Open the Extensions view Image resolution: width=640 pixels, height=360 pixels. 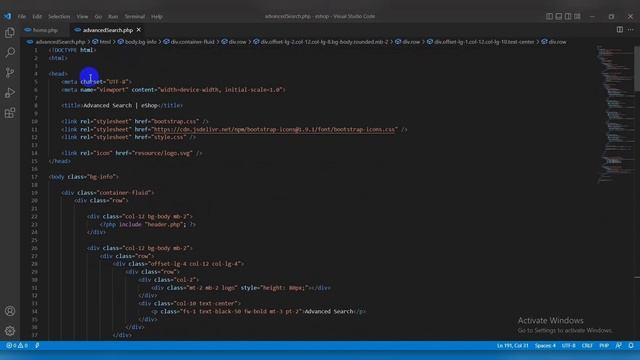[x=10, y=113]
